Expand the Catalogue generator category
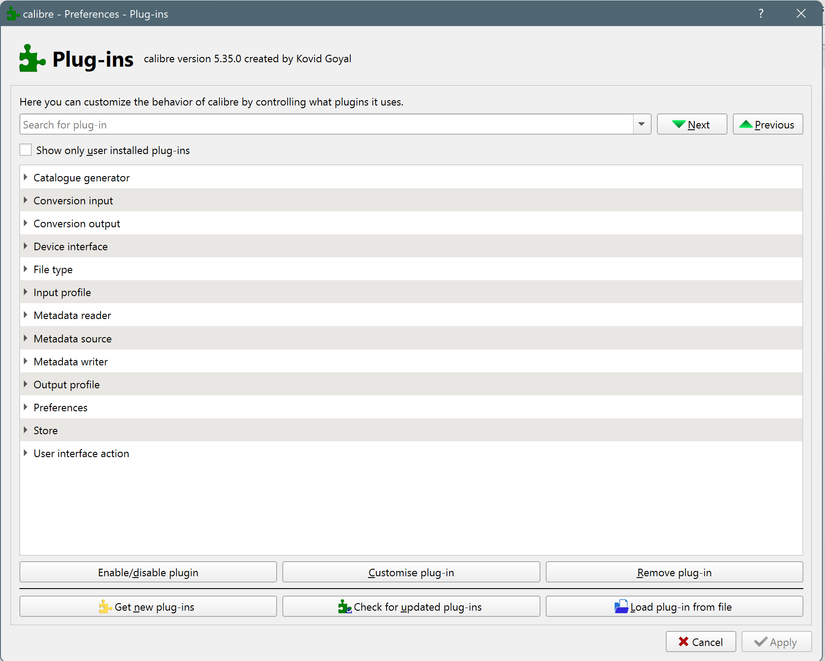Viewport: 825px width, 661px height. pos(25,177)
